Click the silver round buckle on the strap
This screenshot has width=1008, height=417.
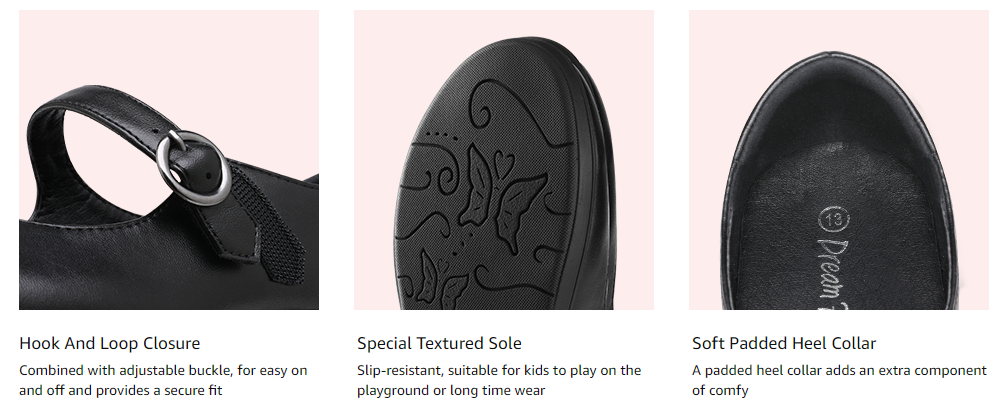(x=192, y=156)
